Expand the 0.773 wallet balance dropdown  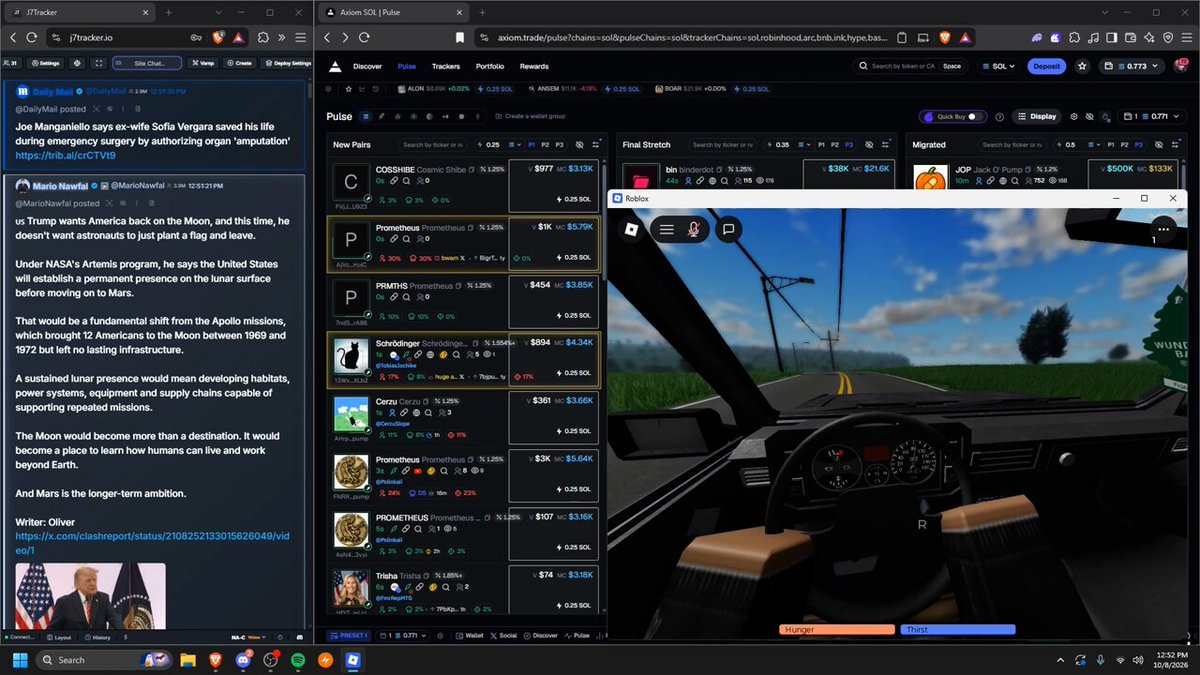(1132, 66)
